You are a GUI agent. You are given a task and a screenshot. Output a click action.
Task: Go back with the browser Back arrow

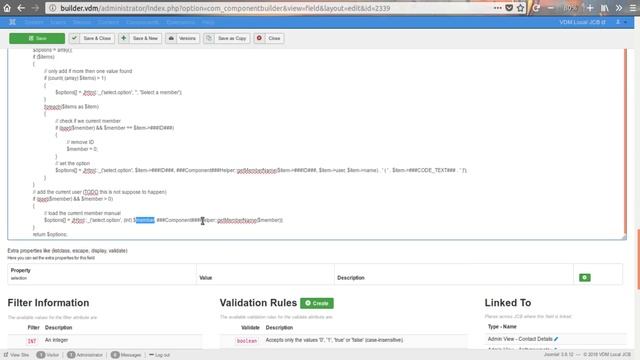coord(21,8)
